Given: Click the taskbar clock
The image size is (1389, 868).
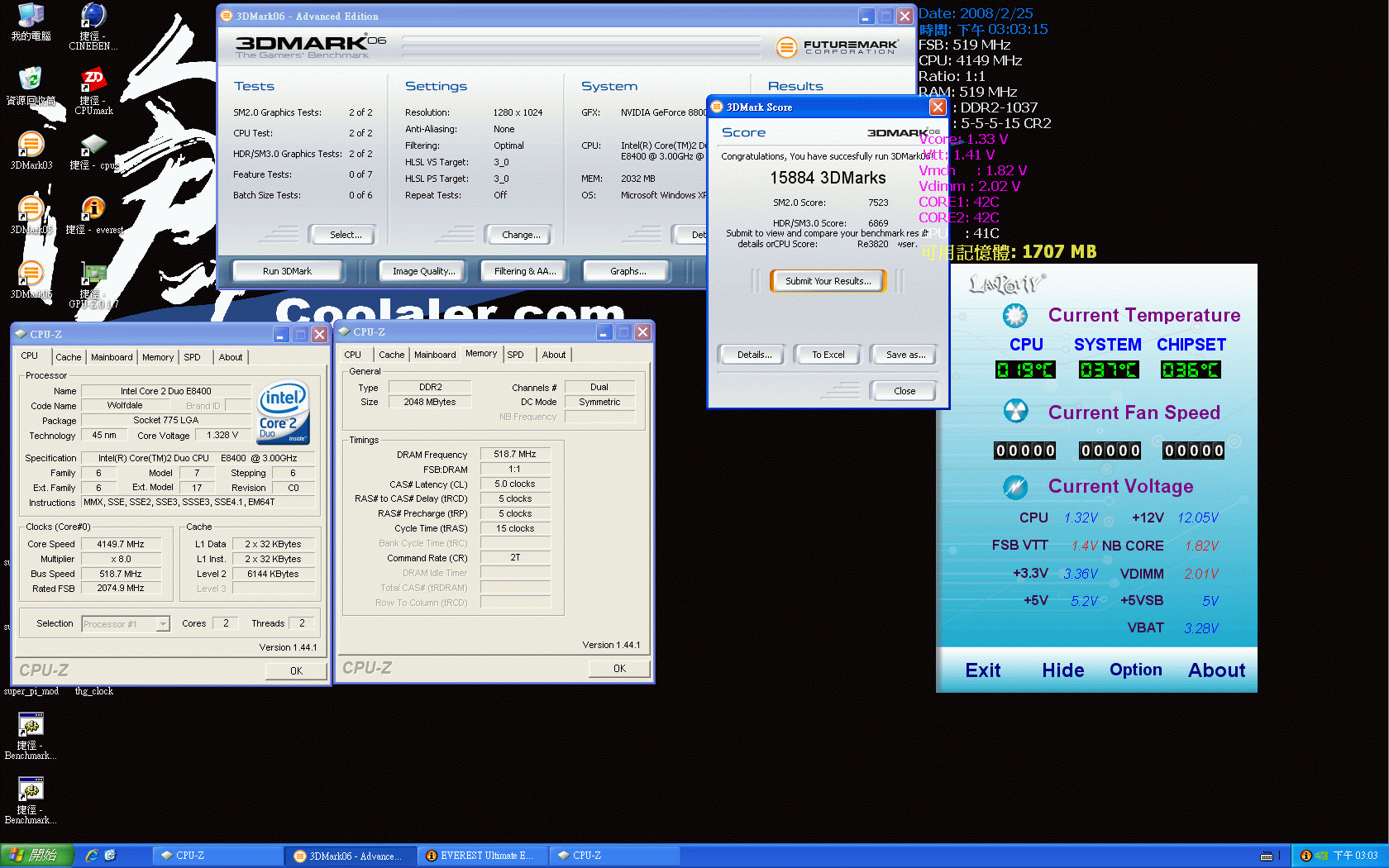Looking at the screenshot, I should pyautogui.click(x=1355, y=856).
